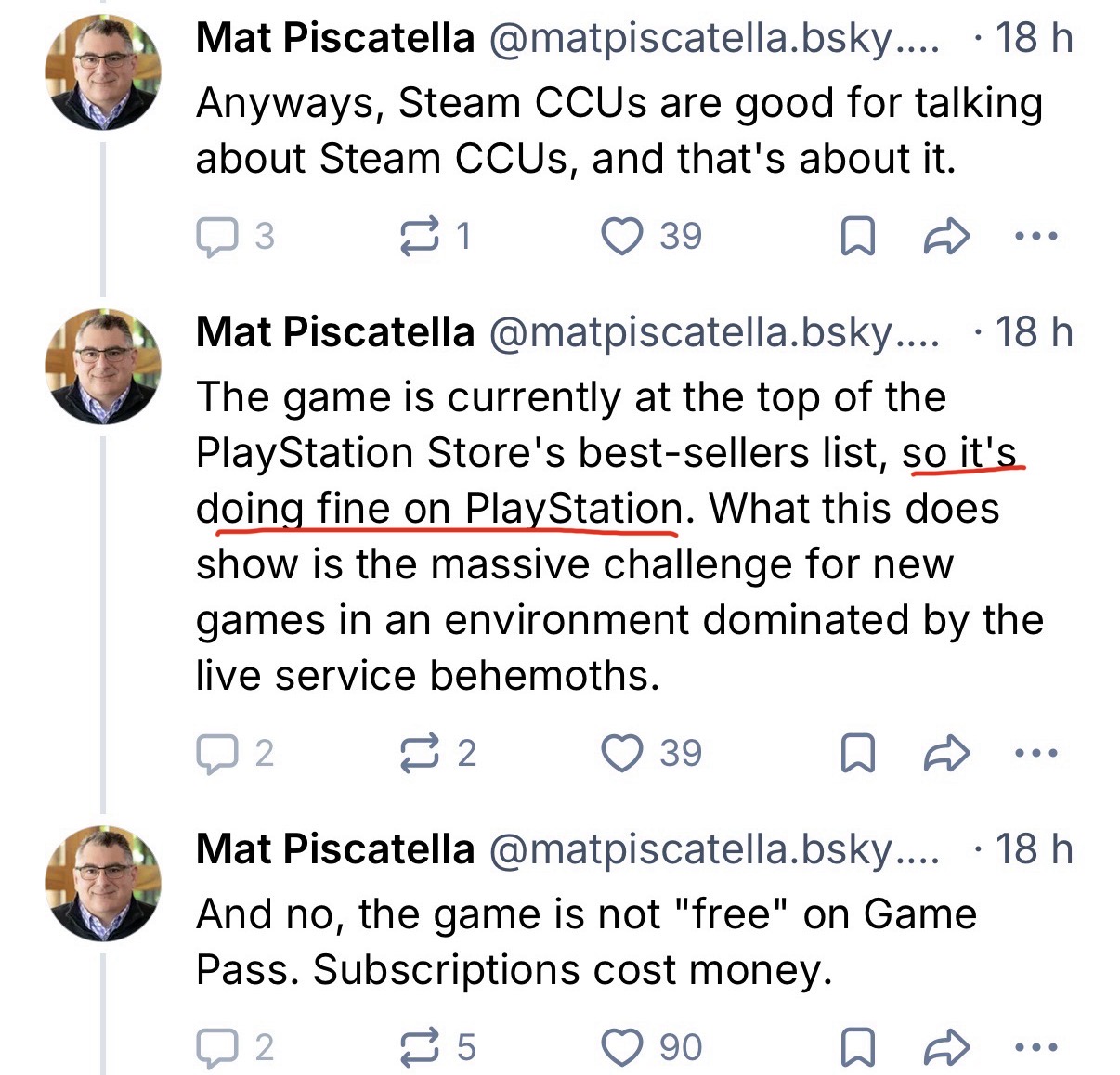1120x1075 pixels.
Task: Open more options for Steam CCUs post
Action: pyautogui.click(x=1036, y=237)
